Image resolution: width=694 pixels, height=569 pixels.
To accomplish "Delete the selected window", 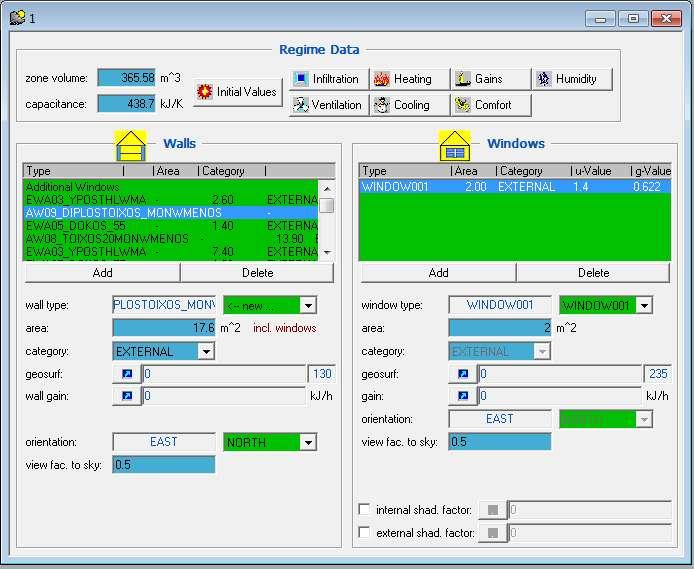I will click(594, 273).
